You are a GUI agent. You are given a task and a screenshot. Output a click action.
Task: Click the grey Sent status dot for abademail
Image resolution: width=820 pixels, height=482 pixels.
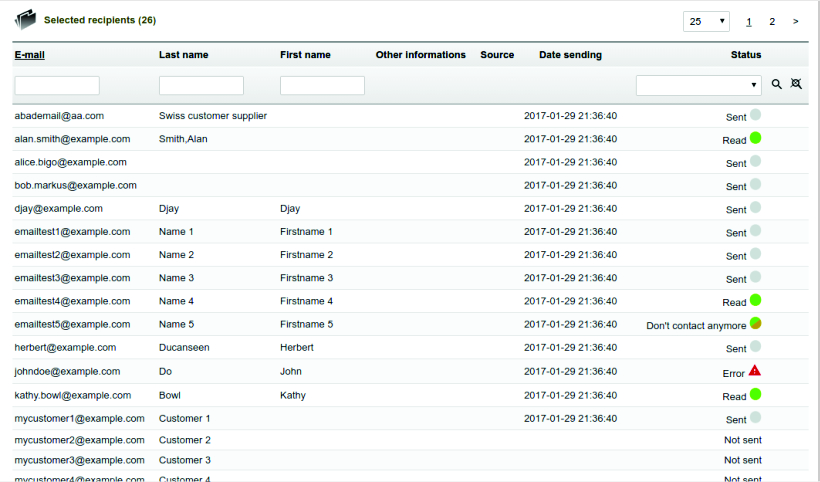click(756, 116)
